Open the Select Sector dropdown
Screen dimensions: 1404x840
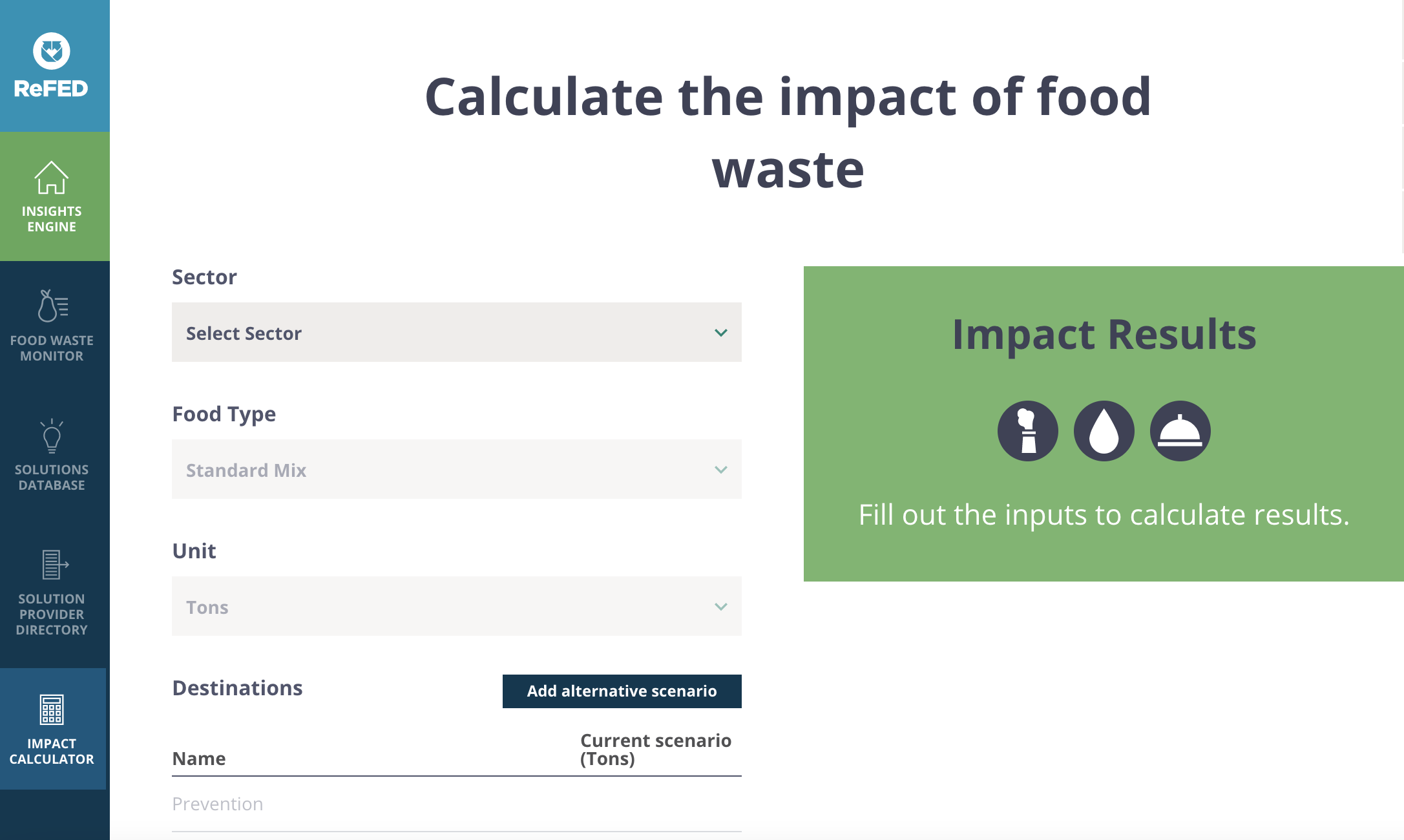coord(456,332)
